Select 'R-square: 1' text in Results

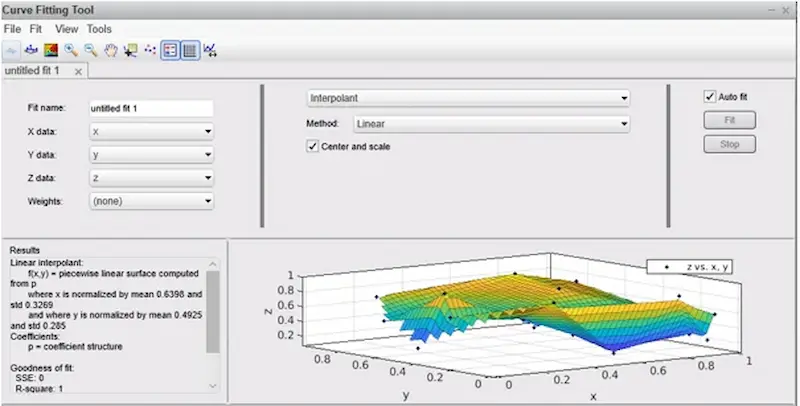pyautogui.click(x=40, y=389)
